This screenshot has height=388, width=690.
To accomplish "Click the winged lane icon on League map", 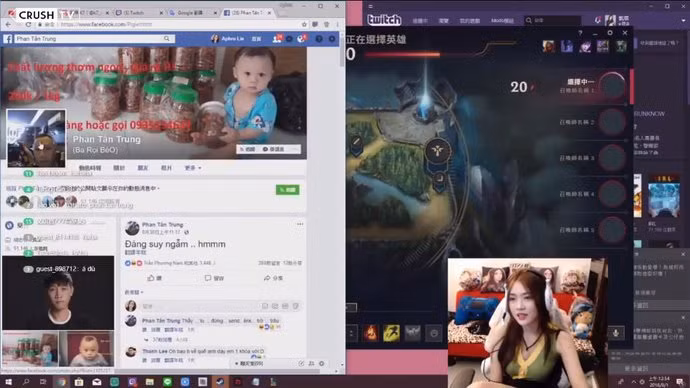I will click(437, 150).
